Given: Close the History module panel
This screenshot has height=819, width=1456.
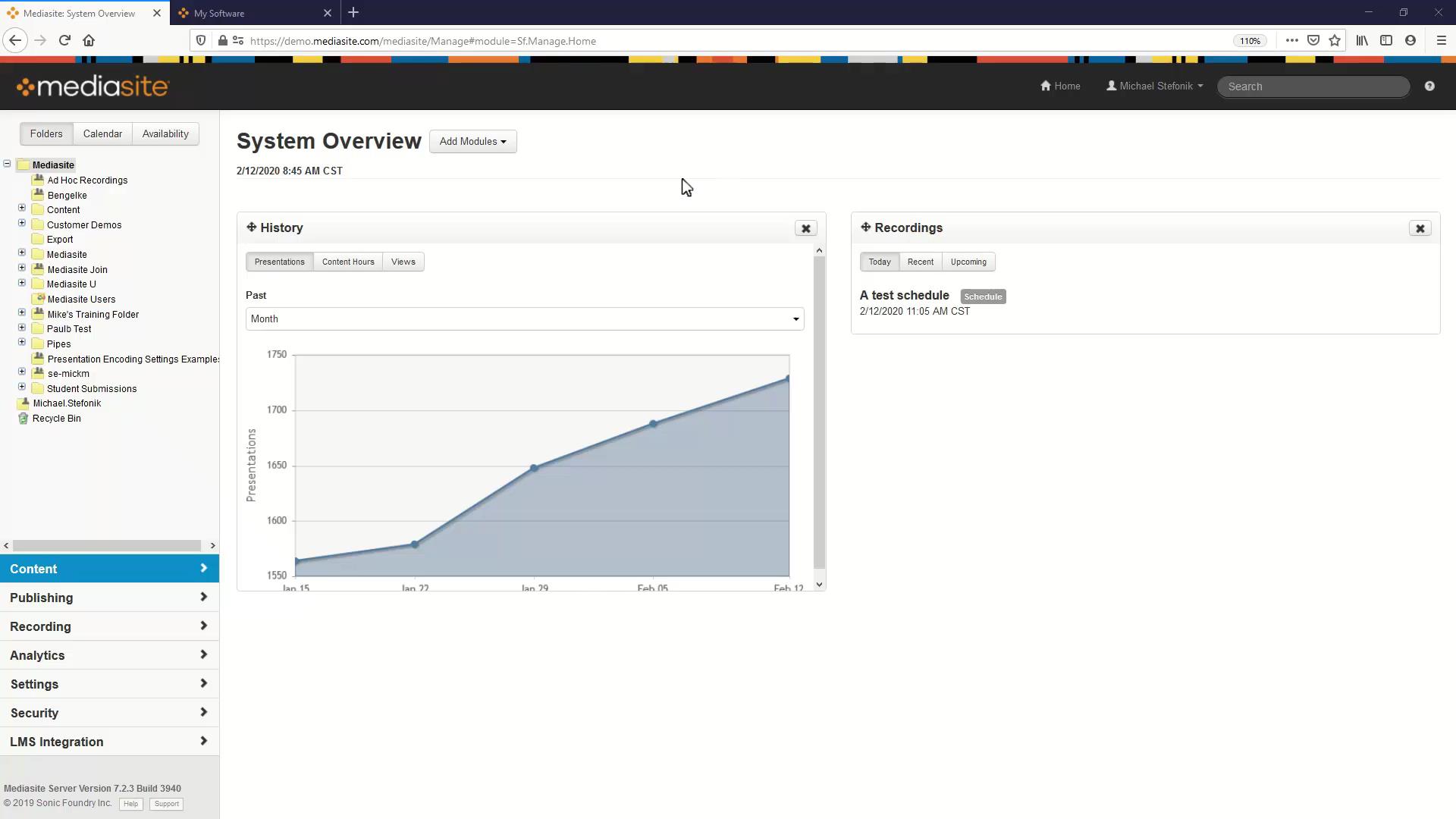Looking at the screenshot, I should click(805, 228).
